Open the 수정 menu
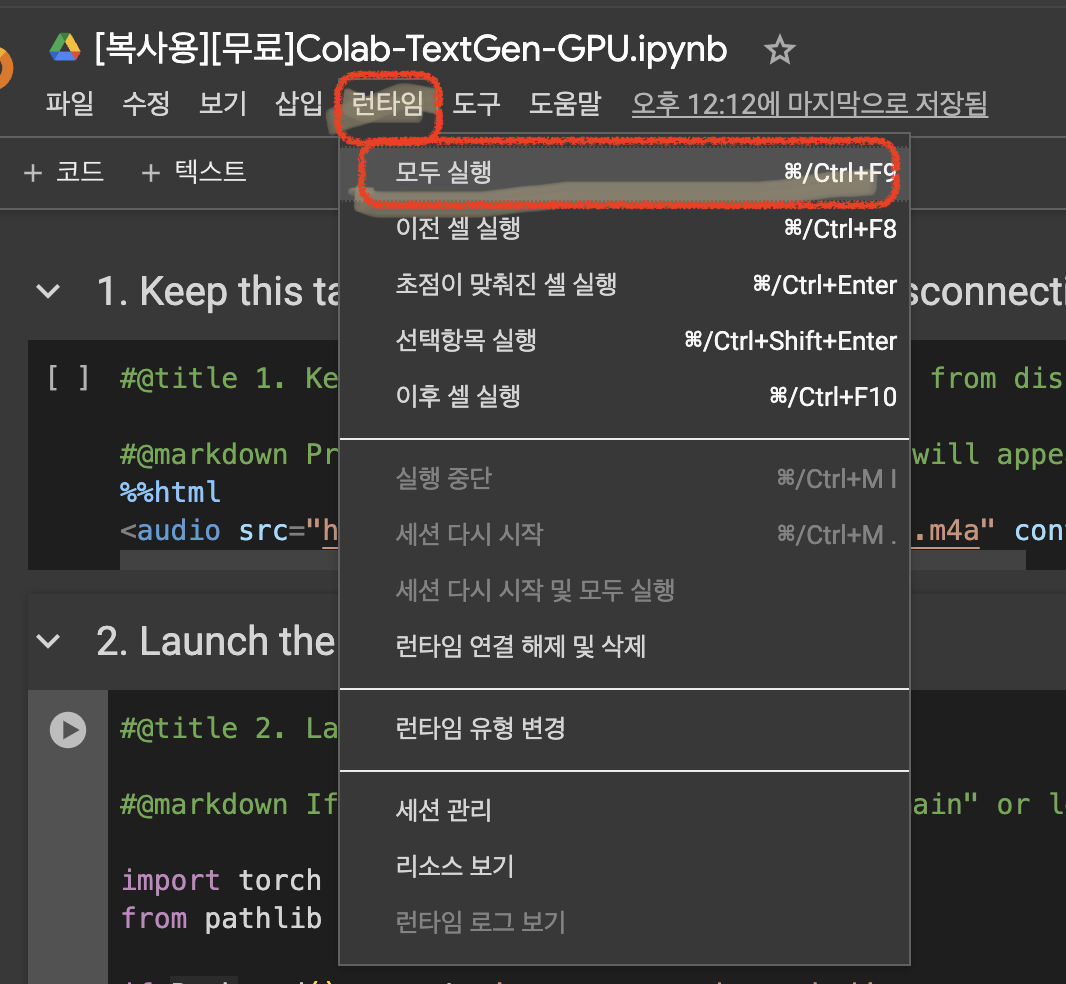 [x=145, y=103]
